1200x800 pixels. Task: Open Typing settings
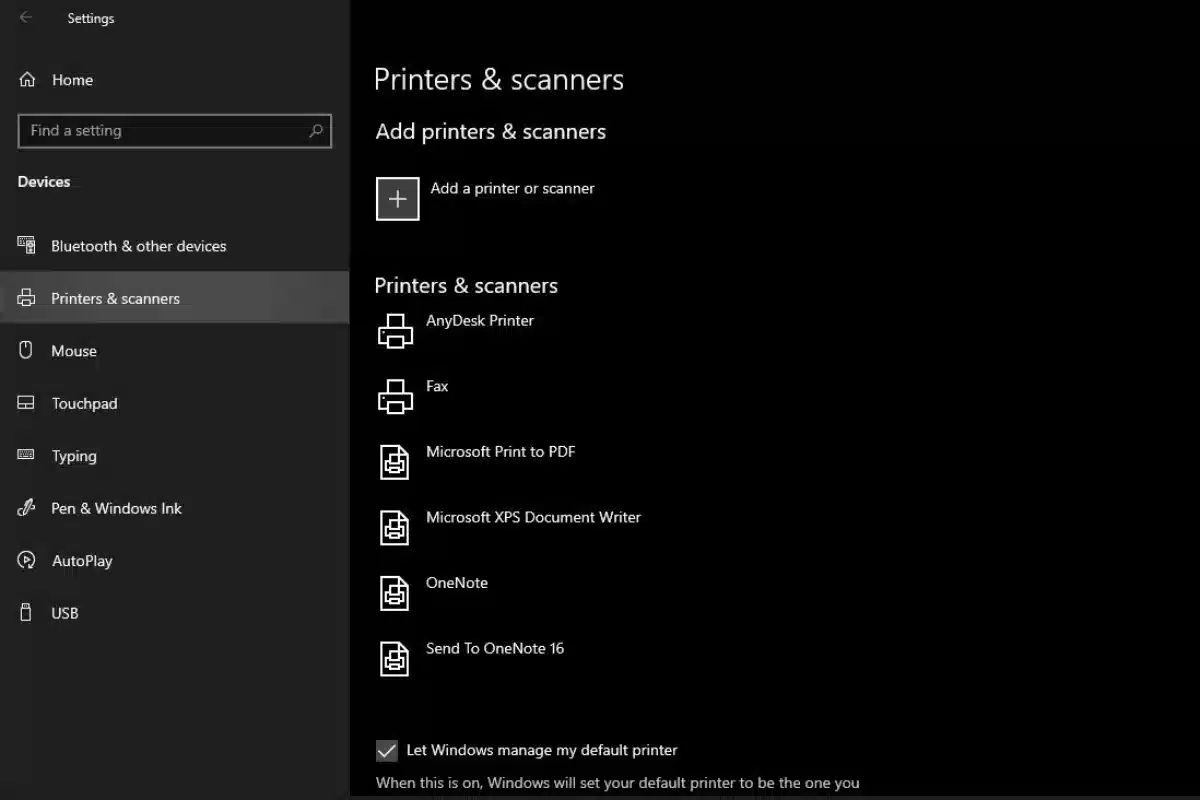coord(74,456)
